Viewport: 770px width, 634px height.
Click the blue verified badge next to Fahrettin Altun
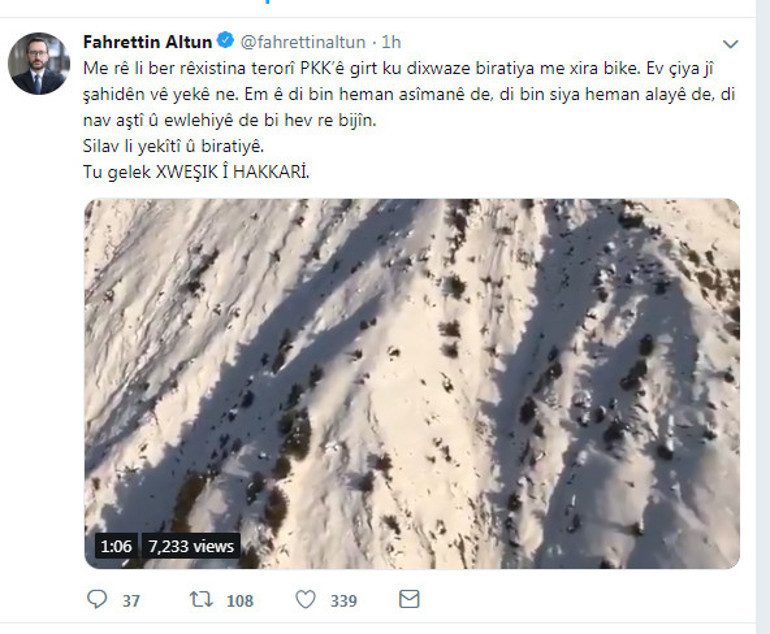point(225,41)
